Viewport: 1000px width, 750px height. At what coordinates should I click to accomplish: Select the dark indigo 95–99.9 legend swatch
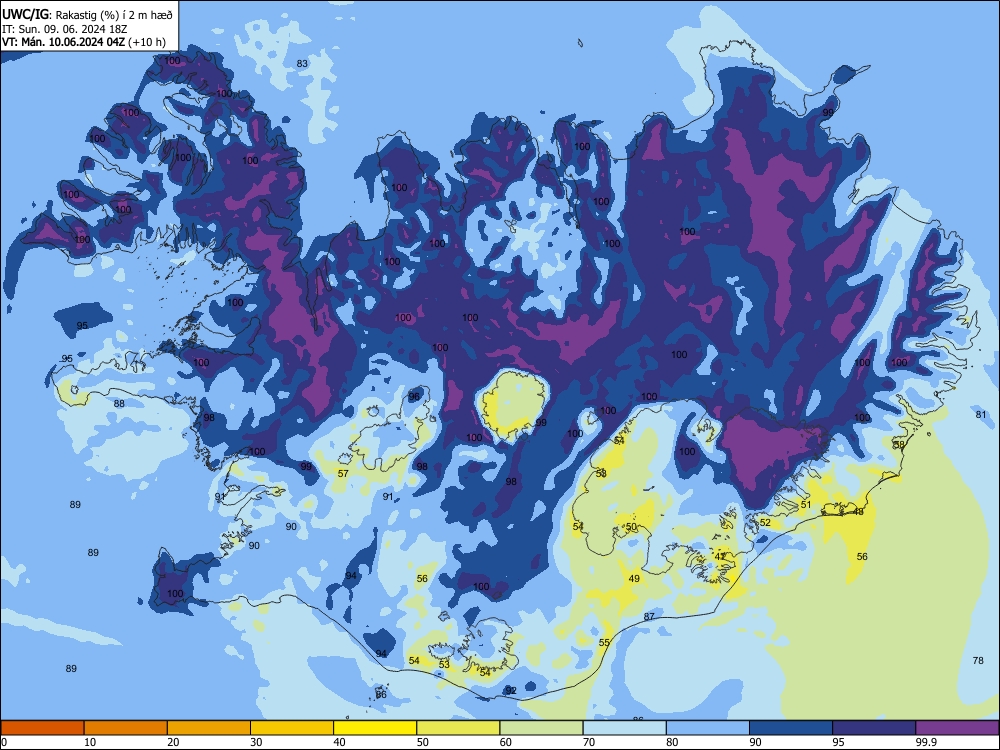874,728
